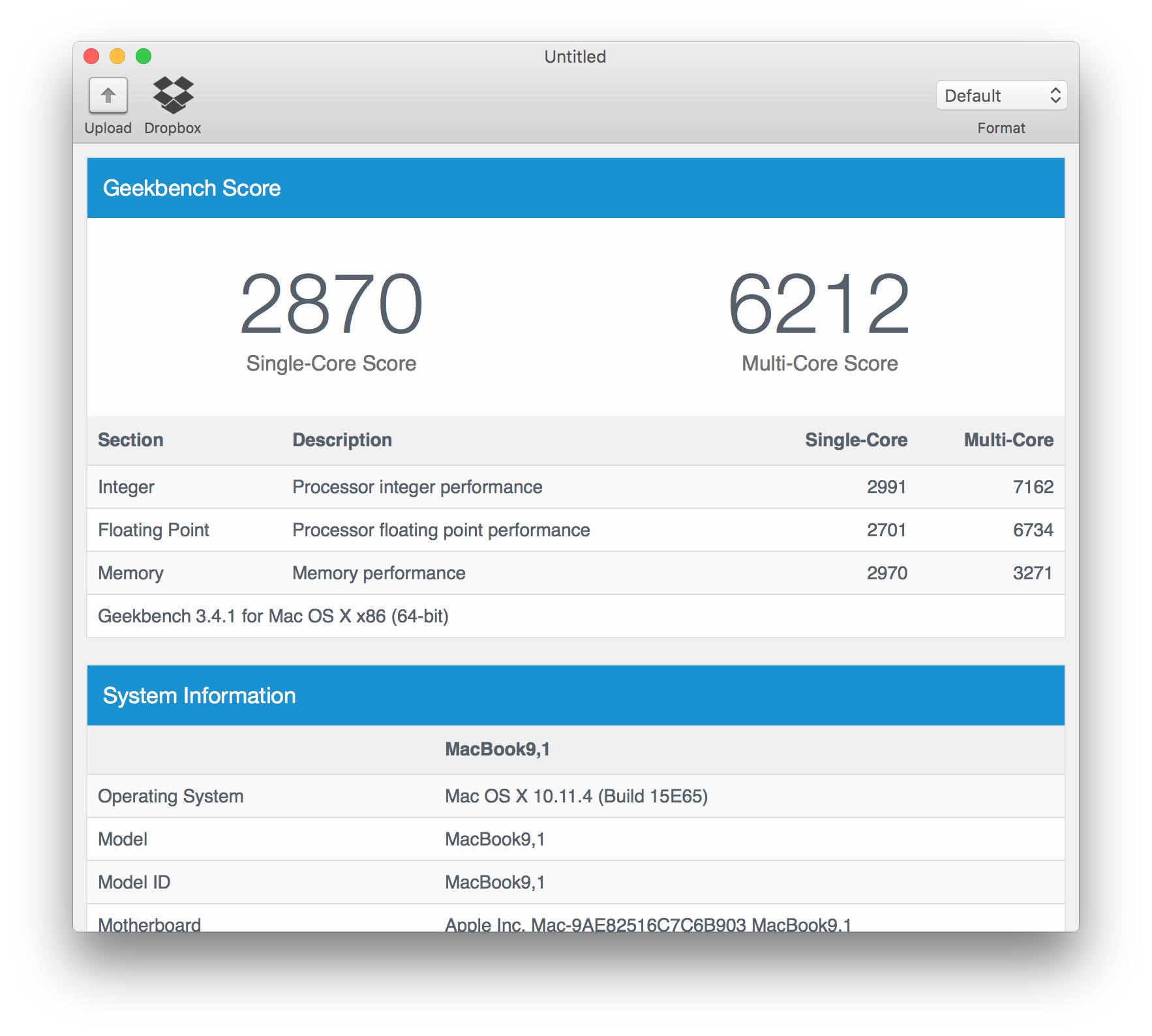Click the Multi-Core column header
This screenshot has width=1152, height=1036.
pyautogui.click(x=1008, y=440)
